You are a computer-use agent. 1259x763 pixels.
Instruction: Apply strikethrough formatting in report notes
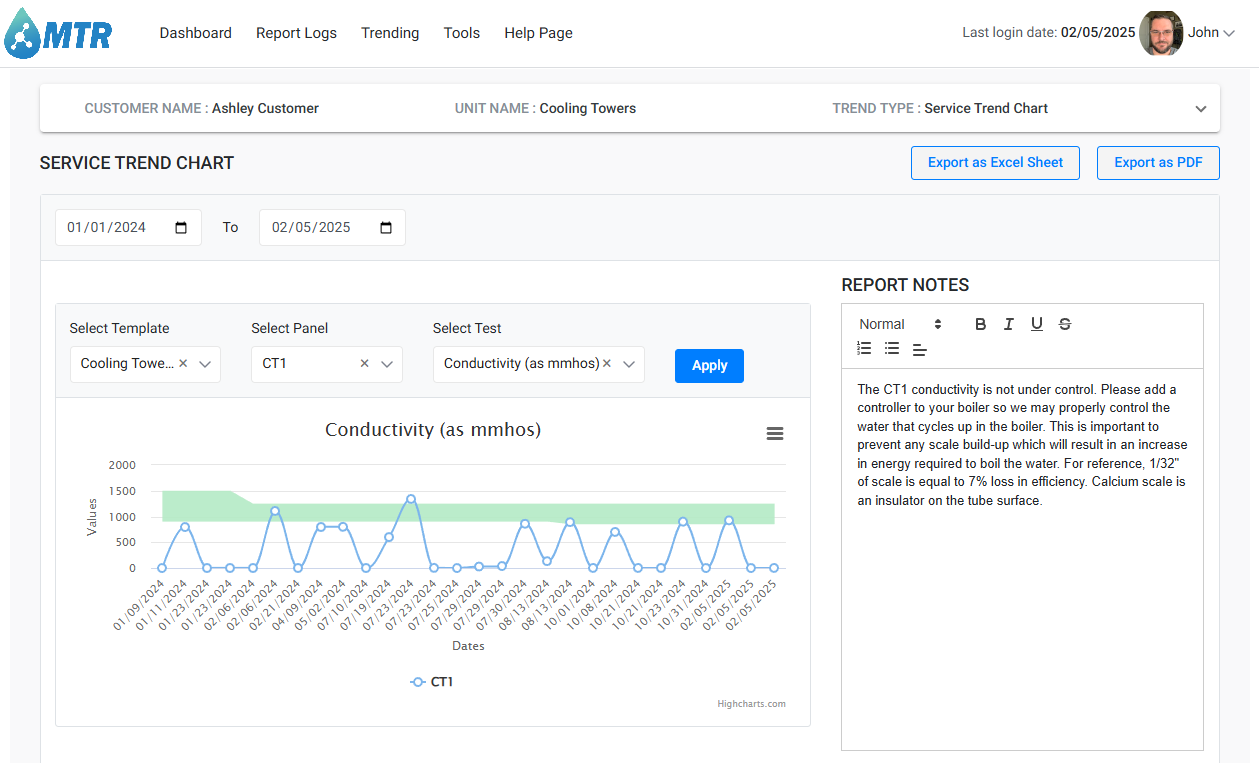[x=1064, y=323]
